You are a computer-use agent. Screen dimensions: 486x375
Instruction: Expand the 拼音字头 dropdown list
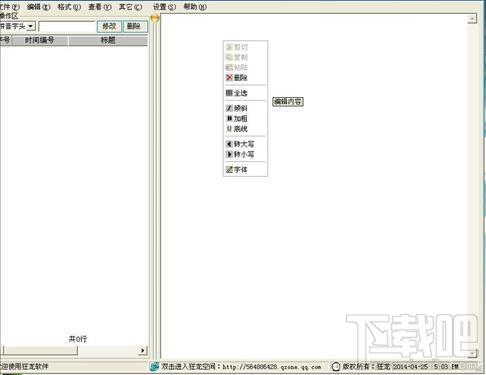(31, 26)
